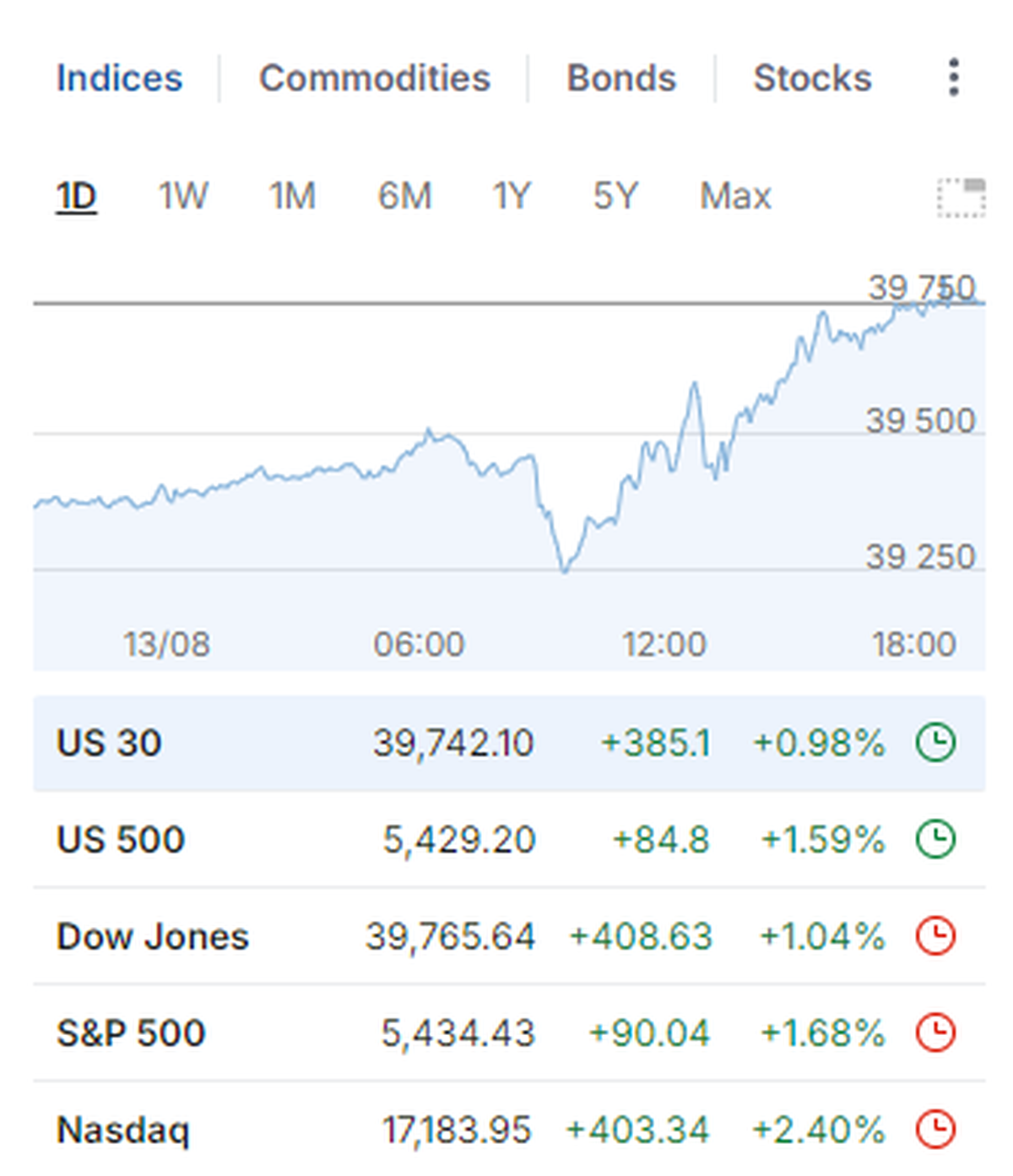This screenshot has width=1013, height=1176.
Task: Click the green clock icon for US 30
Action: tap(935, 743)
